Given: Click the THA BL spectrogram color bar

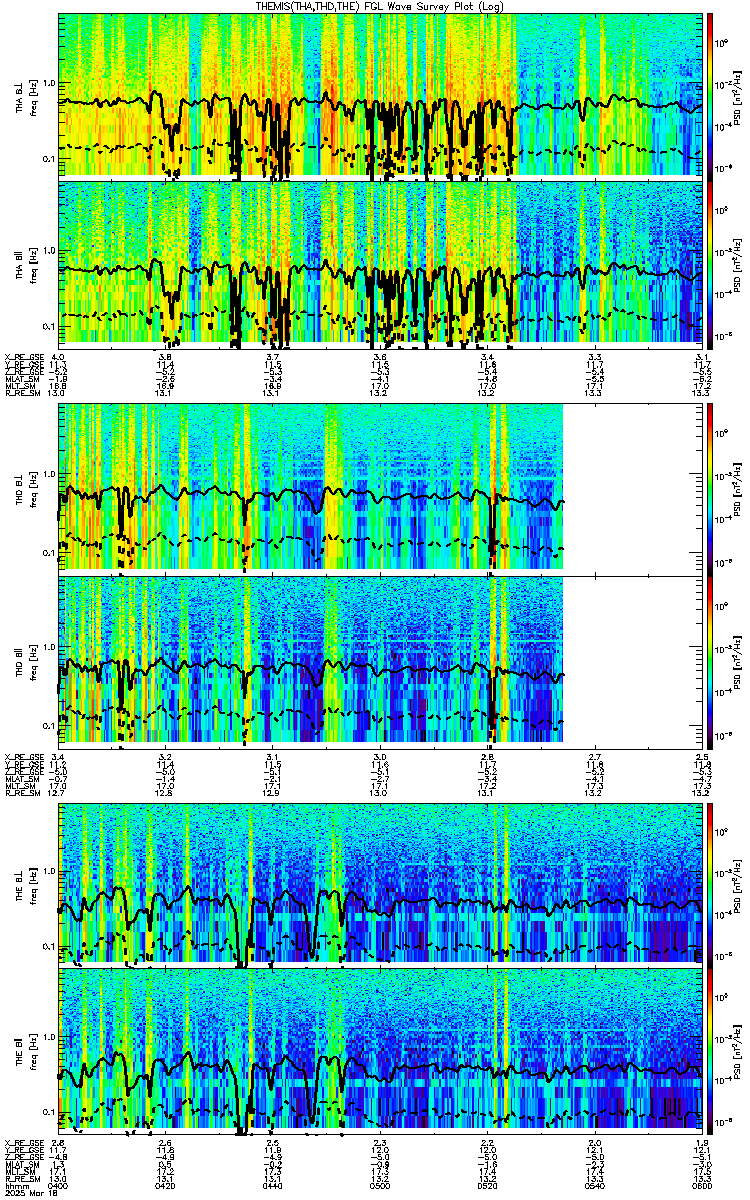Looking at the screenshot, I should click(710, 94).
